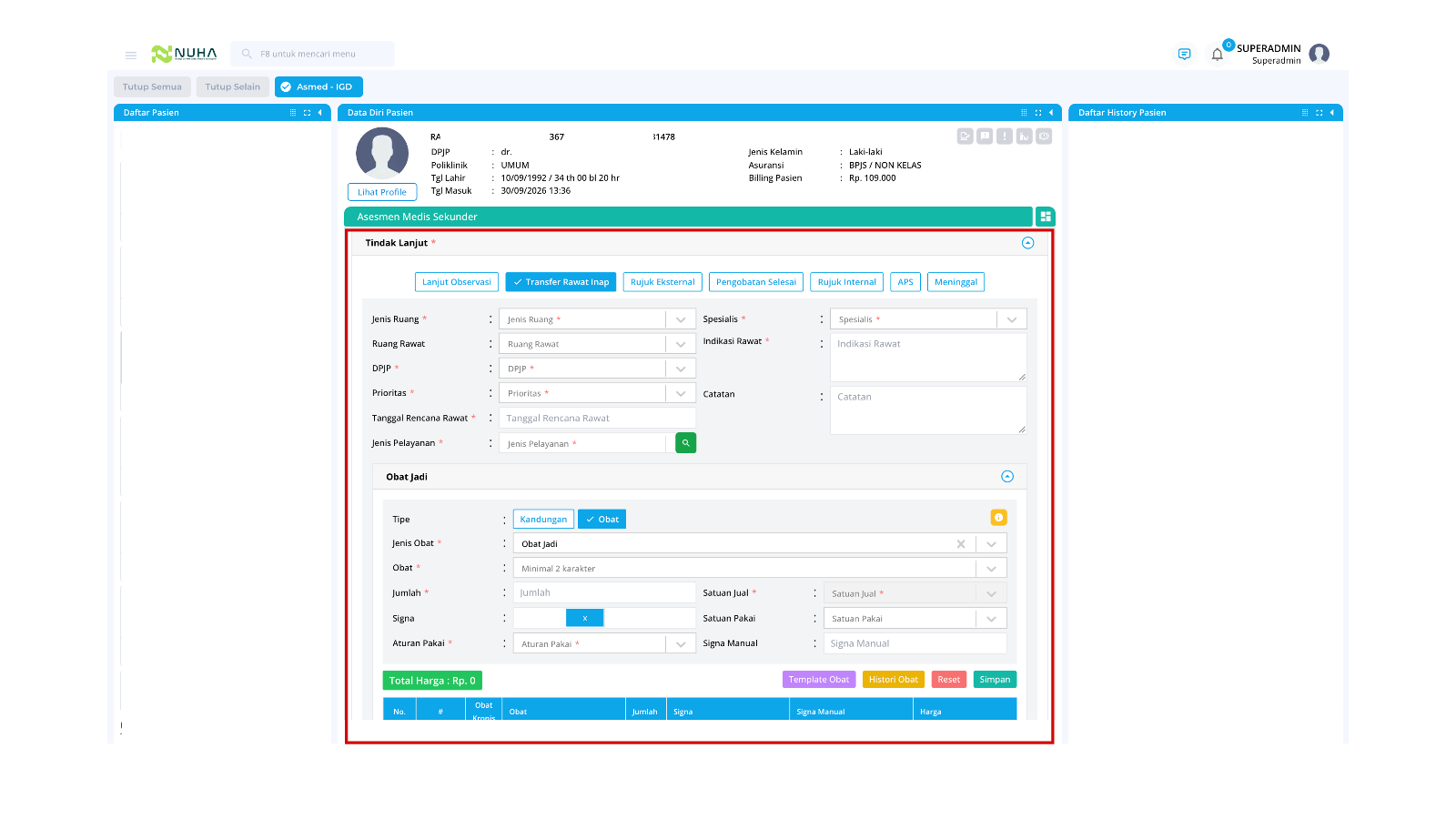Open the hamburger sidebar menu
The height and width of the screenshot is (819, 1456).
(x=131, y=55)
